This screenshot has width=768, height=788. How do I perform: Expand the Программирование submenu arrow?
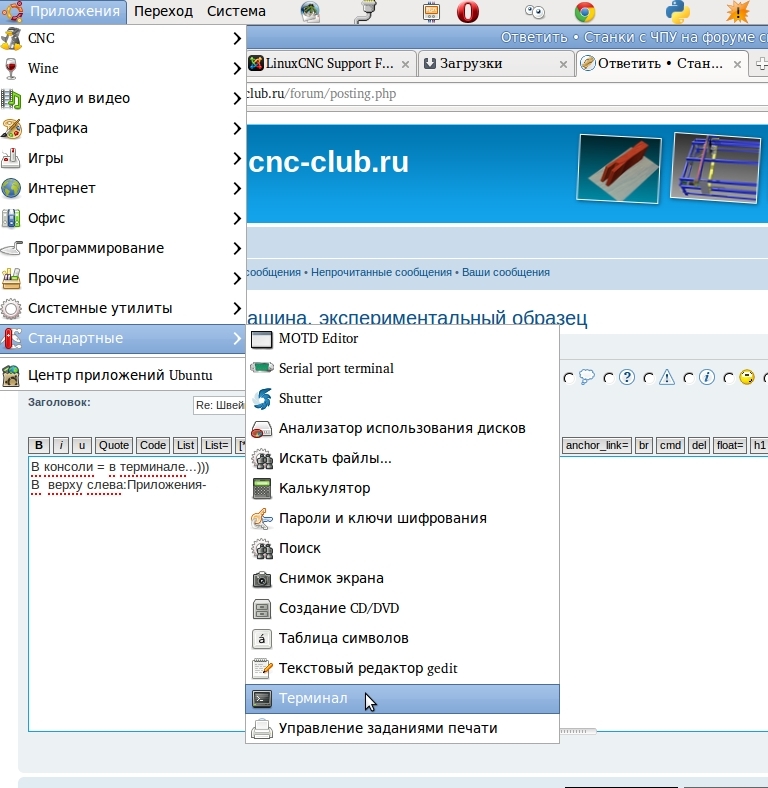pos(237,249)
